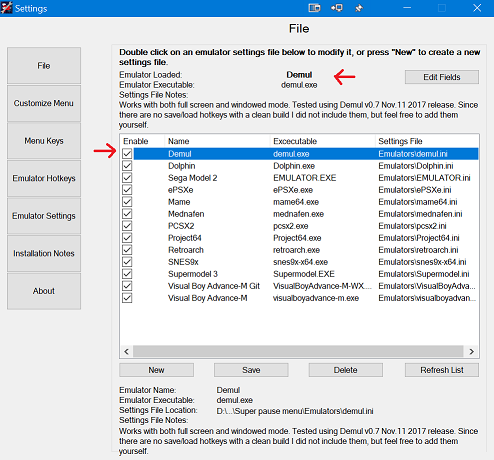Select the Retroarch entry

(186, 250)
